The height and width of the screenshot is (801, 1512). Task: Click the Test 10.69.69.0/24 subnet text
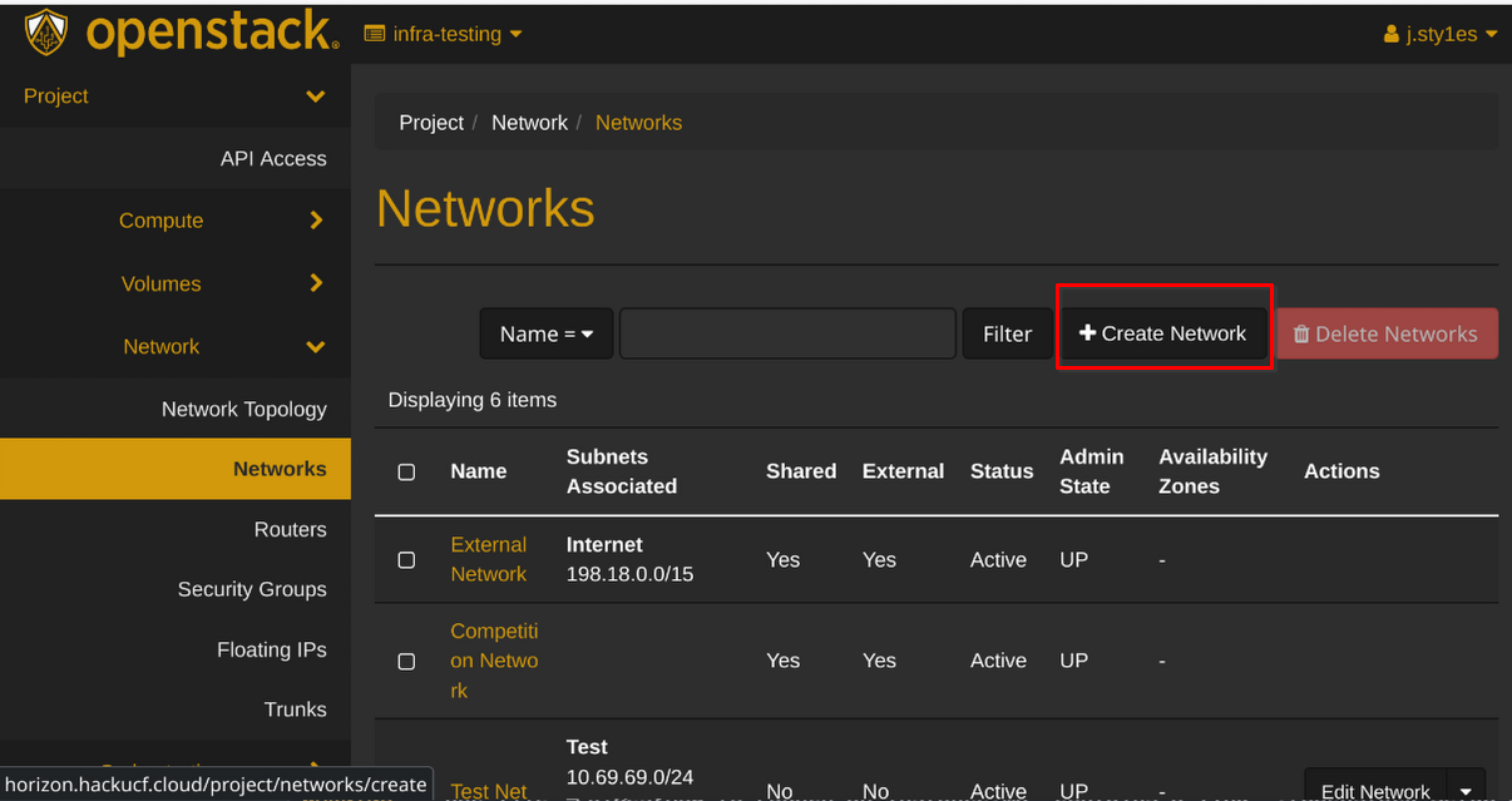(629, 762)
